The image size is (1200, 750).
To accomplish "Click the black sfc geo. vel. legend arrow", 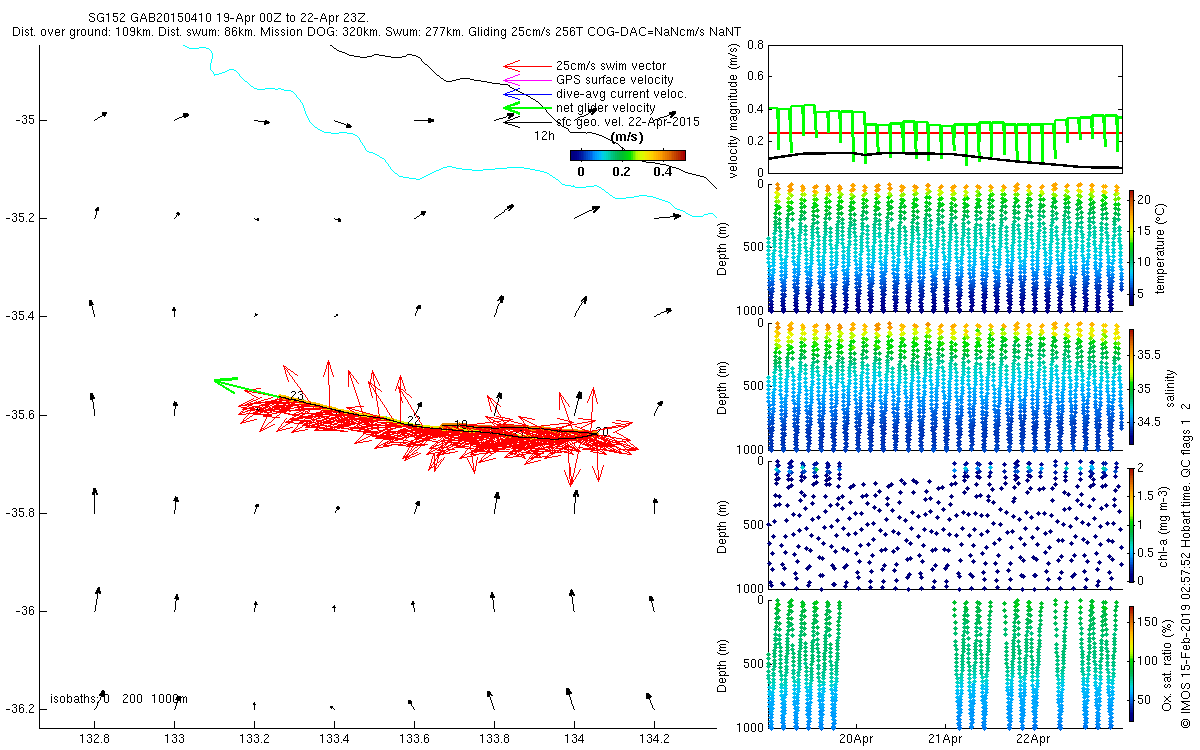I will pyautogui.click(x=527, y=122).
